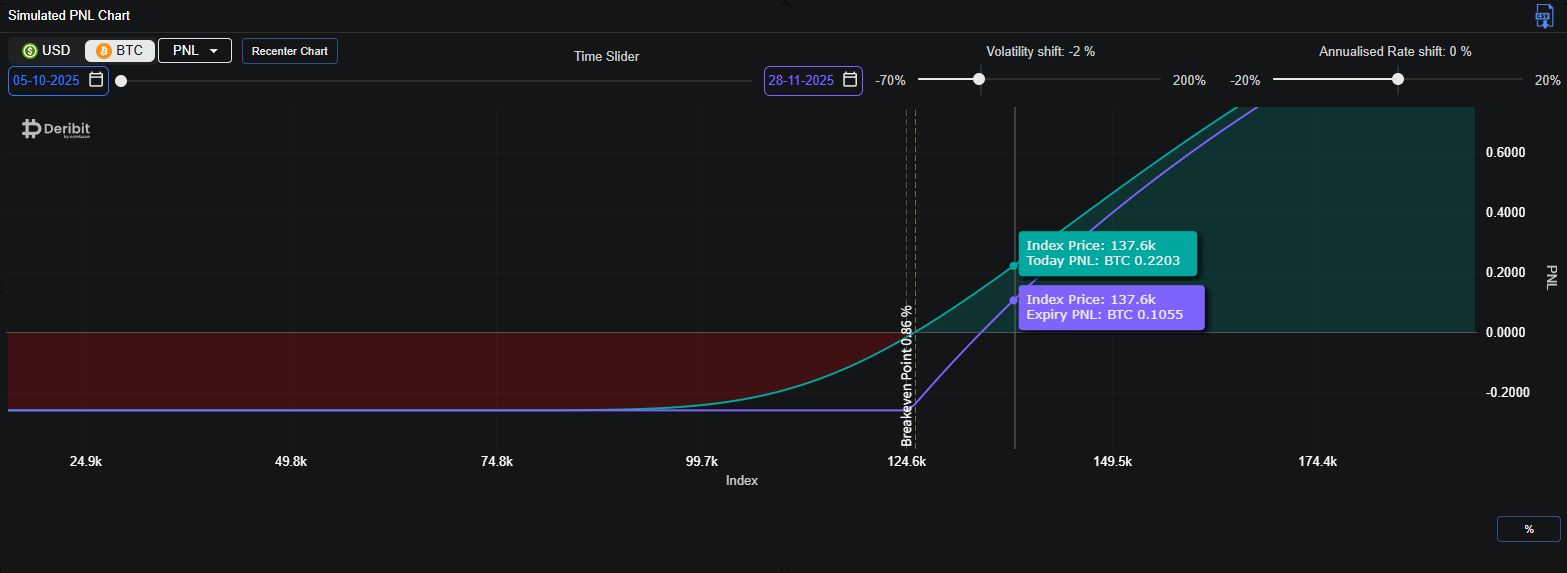This screenshot has height=573, width=1567.
Task: Open the calendar for the 05-10-2025 date
Action: tap(96, 80)
